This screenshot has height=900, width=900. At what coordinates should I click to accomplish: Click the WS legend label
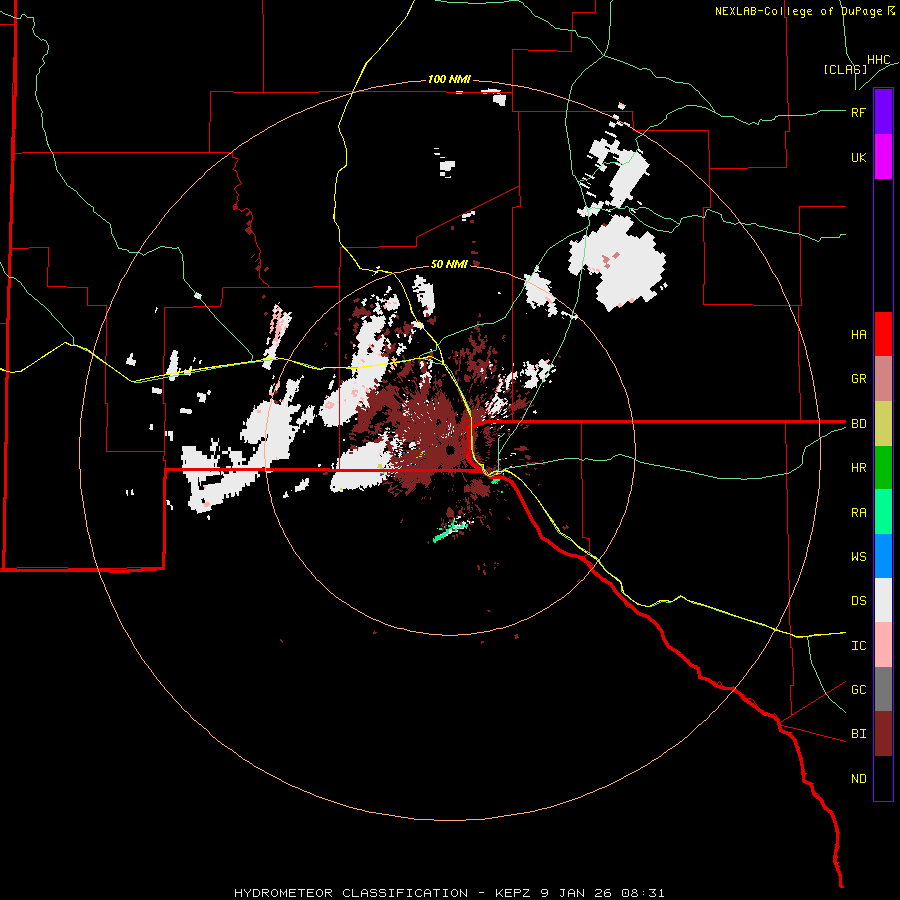pyautogui.click(x=858, y=556)
